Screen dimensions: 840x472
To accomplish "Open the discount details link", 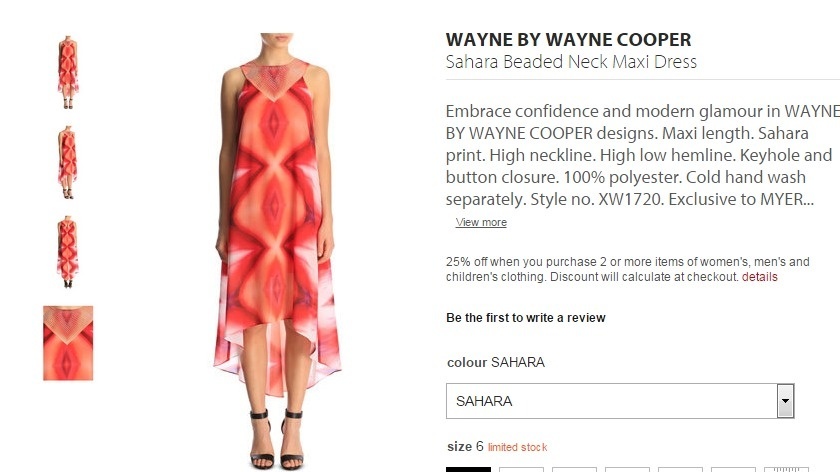I will [x=759, y=277].
